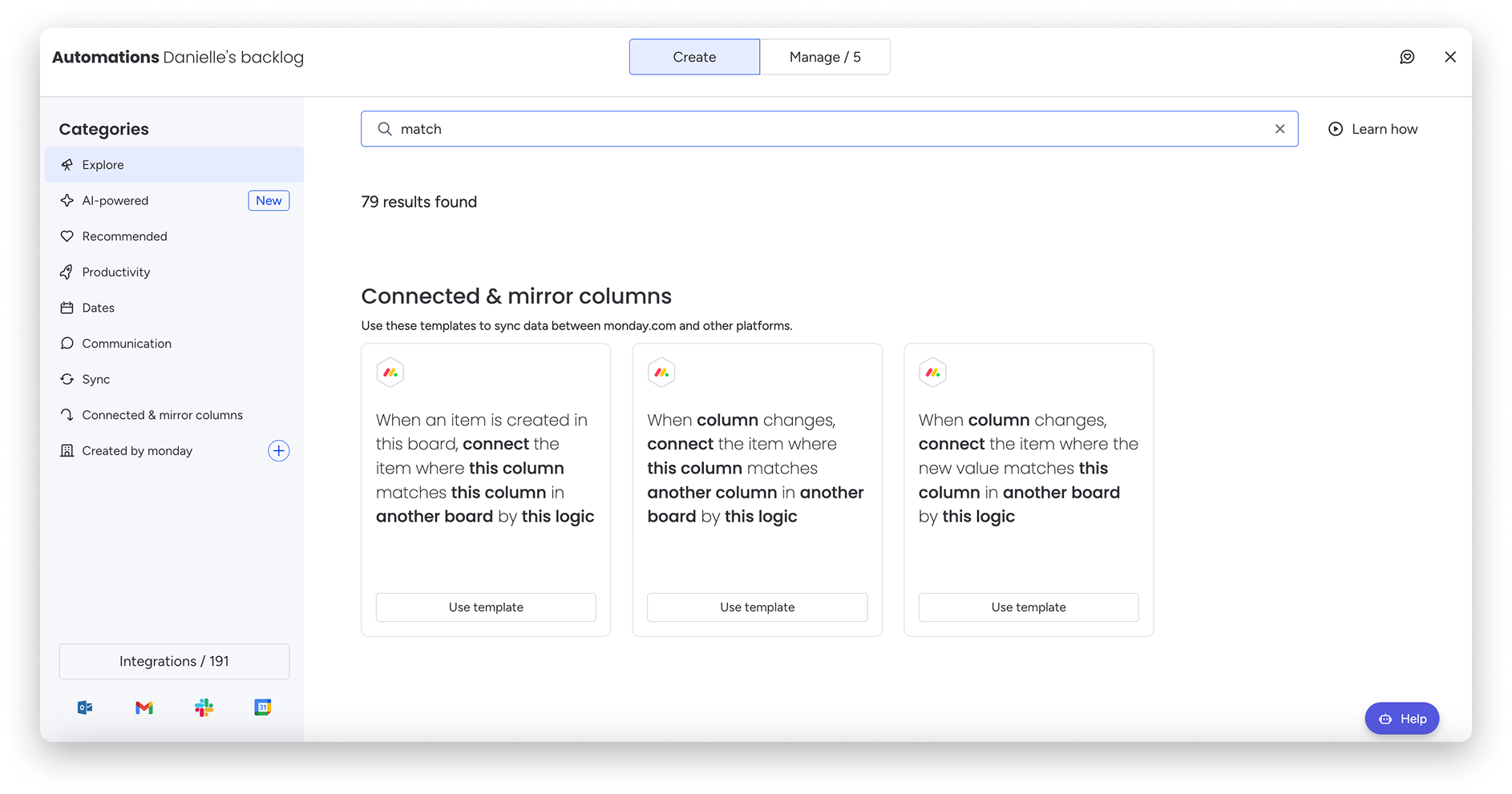Viewport: 1512px width, 794px height.
Task: Click the plus icon beside Created by monday
Action: (278, 451)
